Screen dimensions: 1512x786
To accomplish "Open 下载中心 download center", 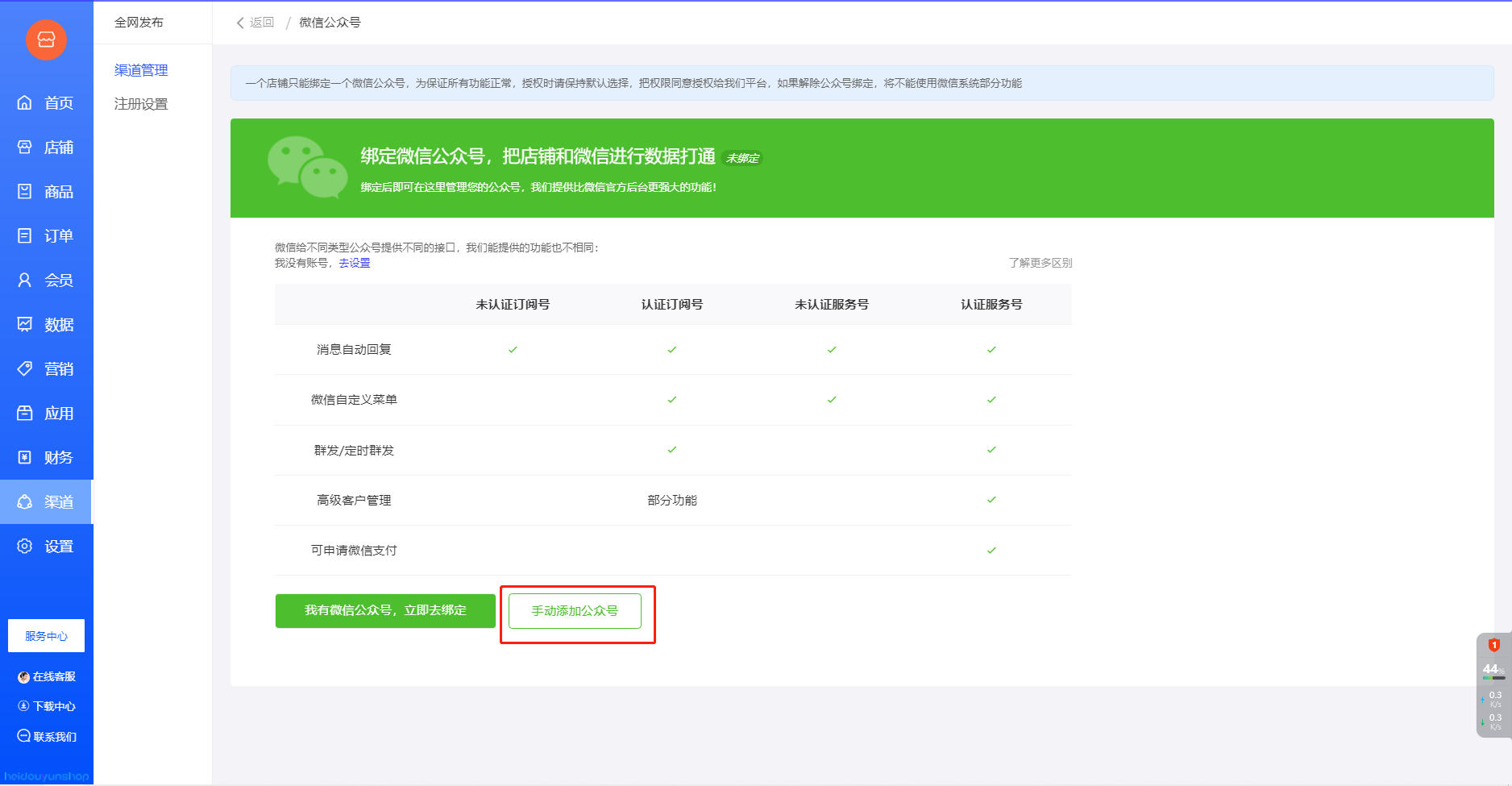I will pos(47,706).
